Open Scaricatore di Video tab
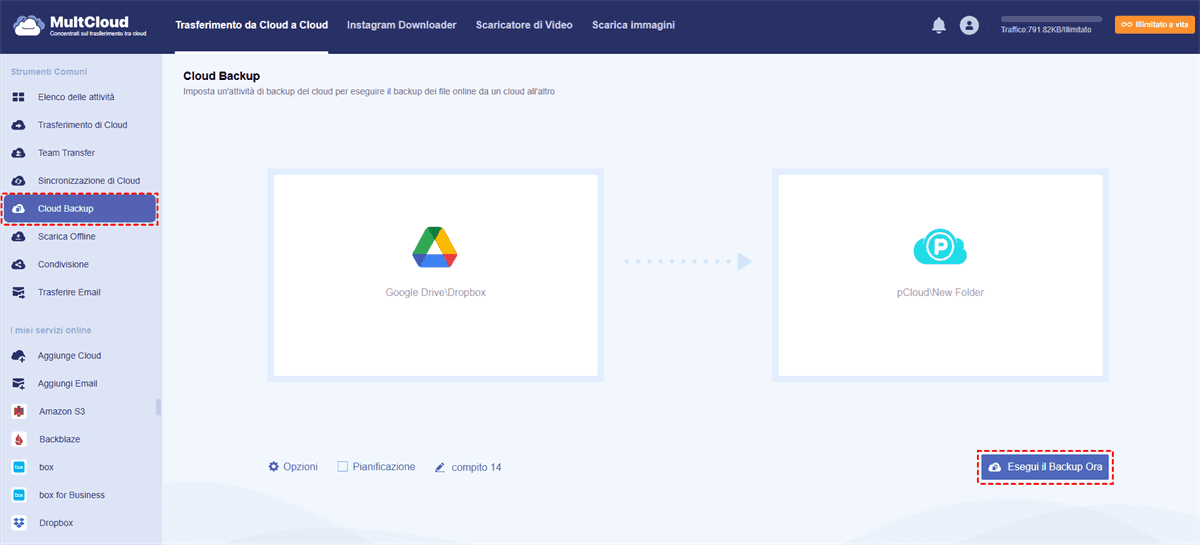 (x=524, y=25)
